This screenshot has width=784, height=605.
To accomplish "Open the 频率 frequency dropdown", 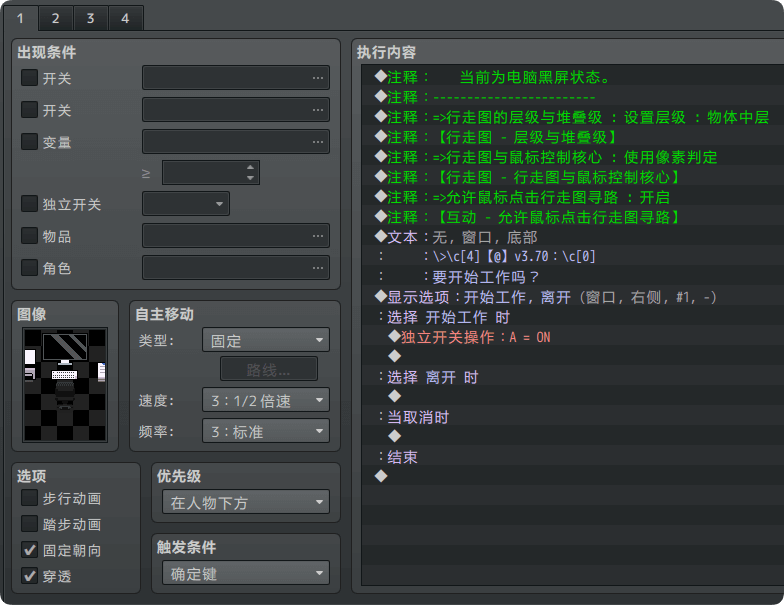I will point(265,431).
